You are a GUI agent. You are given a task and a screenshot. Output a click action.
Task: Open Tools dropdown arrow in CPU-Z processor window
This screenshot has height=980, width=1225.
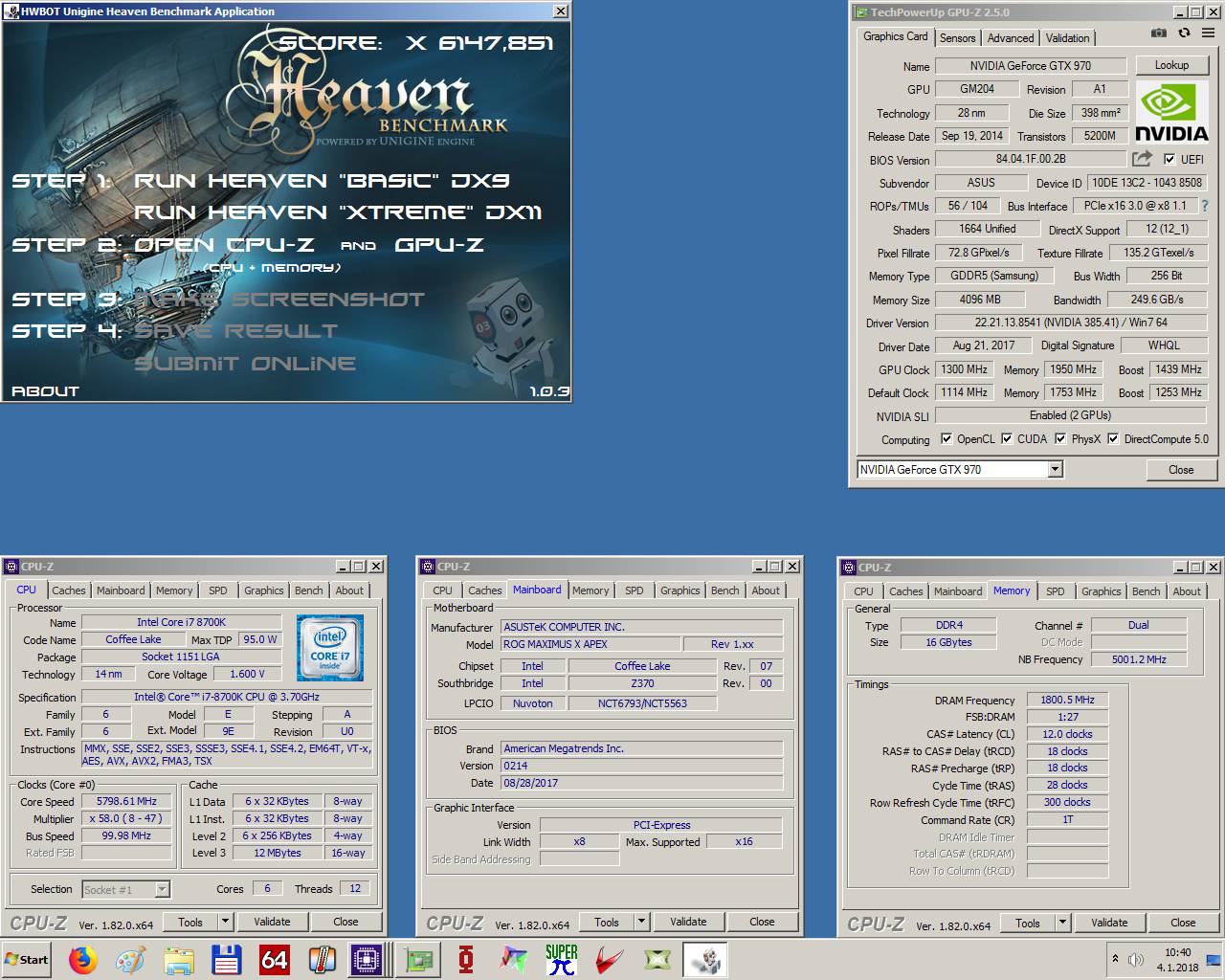225,923
